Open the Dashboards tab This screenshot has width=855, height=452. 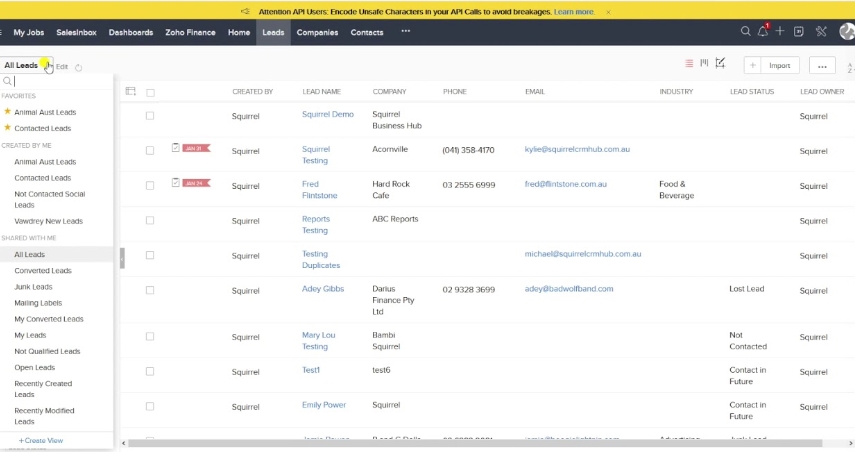pyautogui.click(x=131, y=32)
